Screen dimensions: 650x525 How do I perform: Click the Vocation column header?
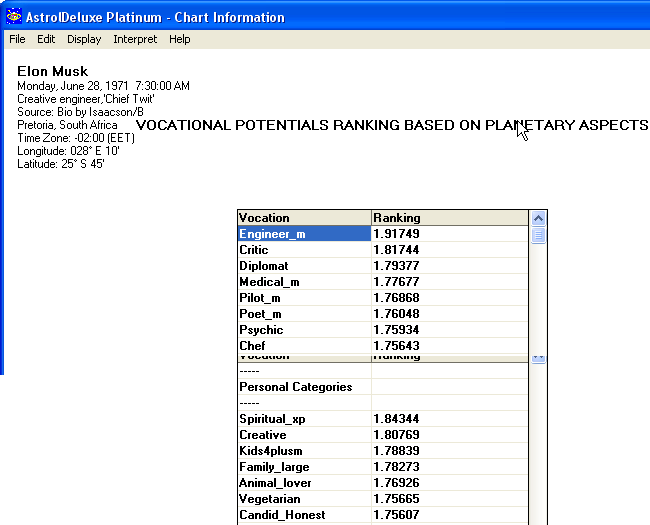coord(305,218)
